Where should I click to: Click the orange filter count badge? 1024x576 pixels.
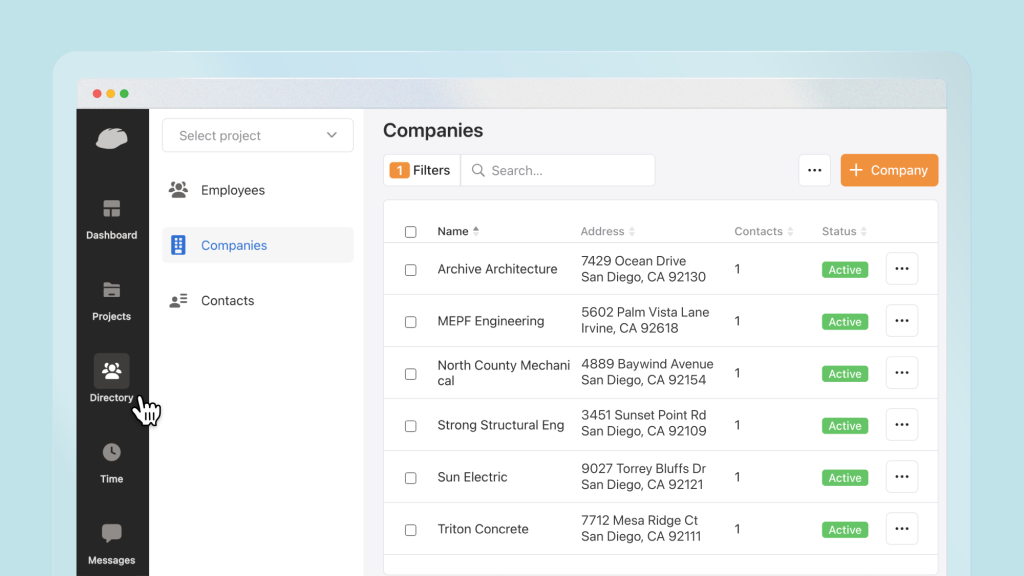tap(400, 170)
